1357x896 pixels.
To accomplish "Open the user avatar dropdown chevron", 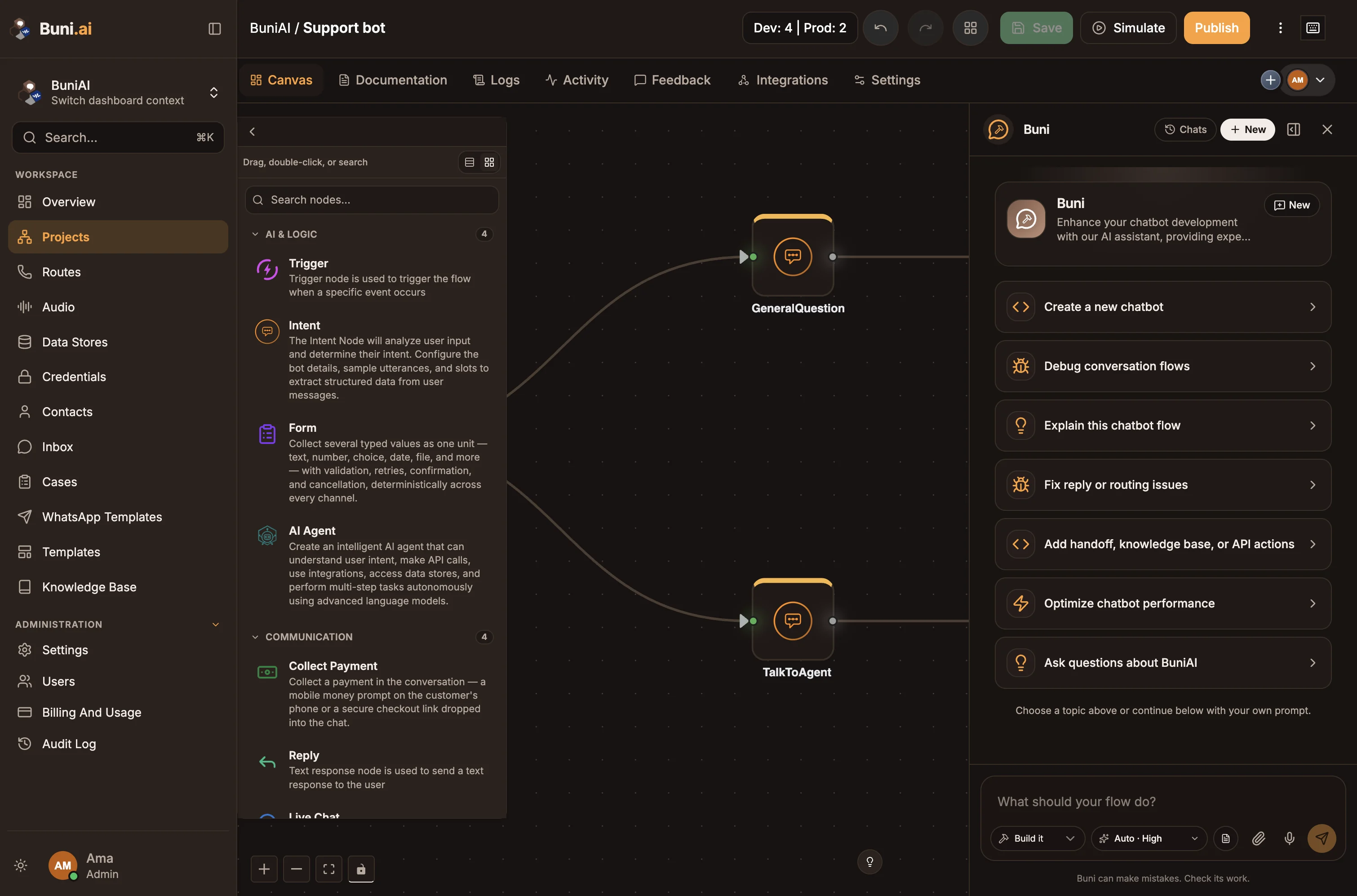I will pyautogui.click(x=1320, y=80).
